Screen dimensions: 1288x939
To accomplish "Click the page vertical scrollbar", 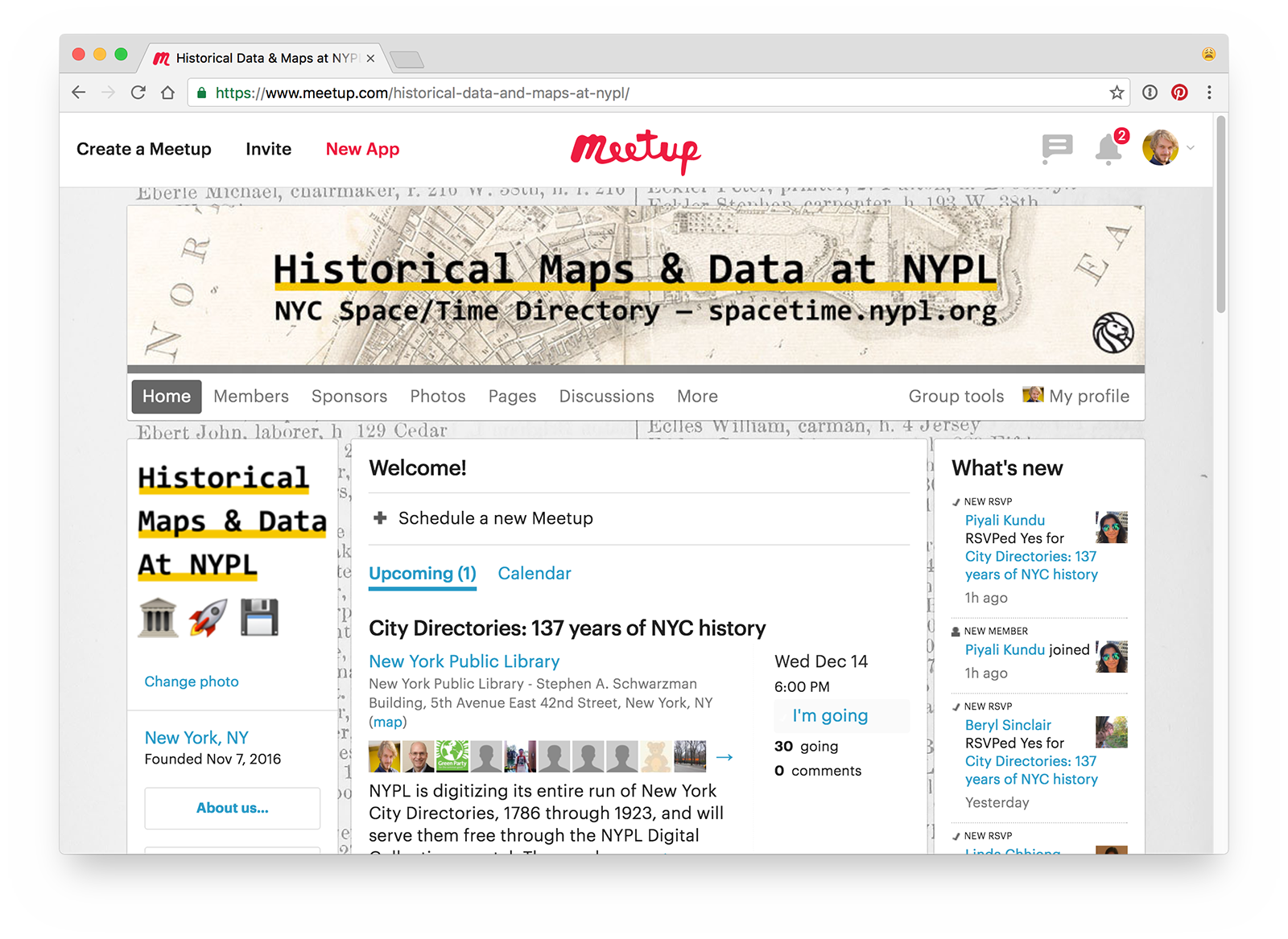I will (x=1221, y=213).
